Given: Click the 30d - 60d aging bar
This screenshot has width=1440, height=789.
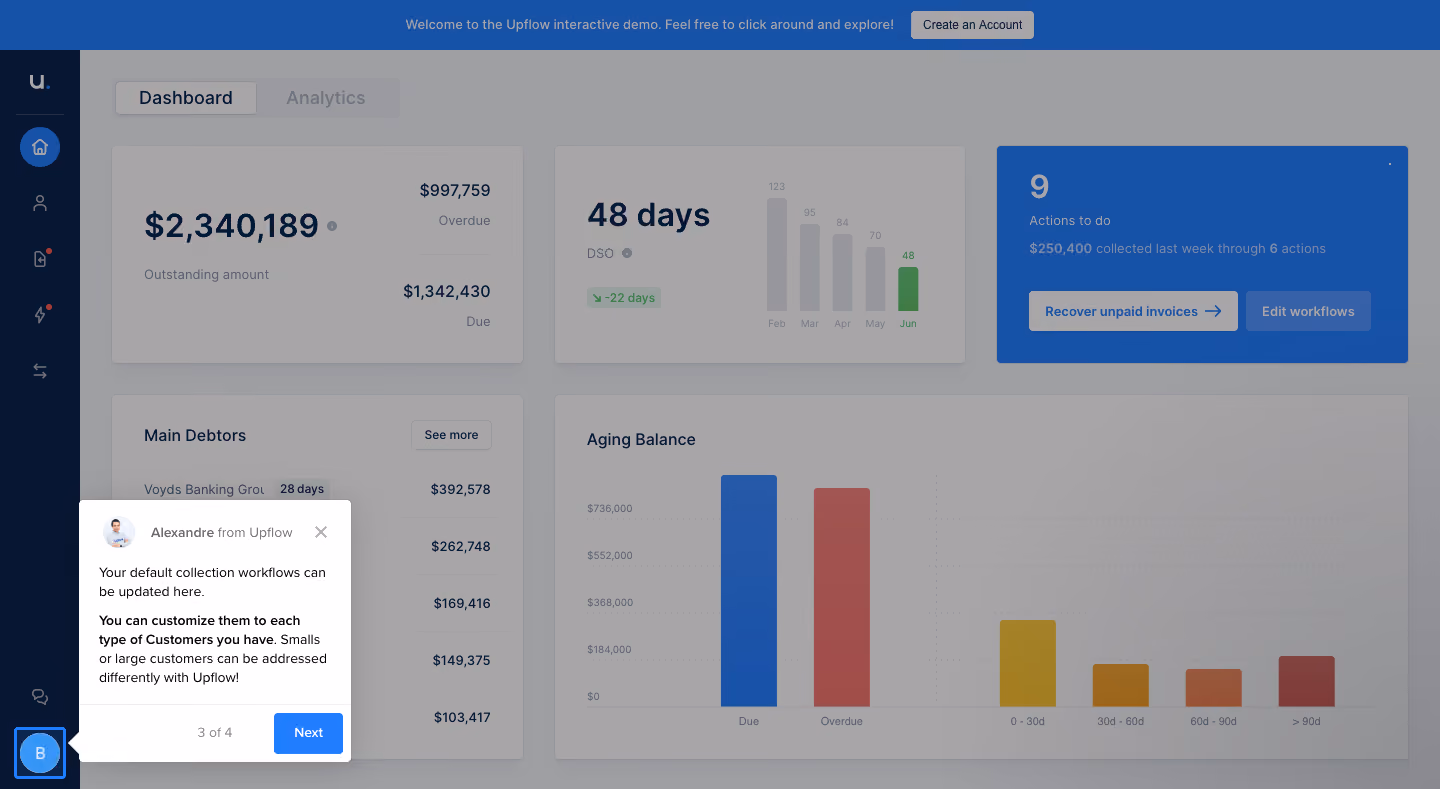Looking at the screenshot, I should tap(1121, 686).
